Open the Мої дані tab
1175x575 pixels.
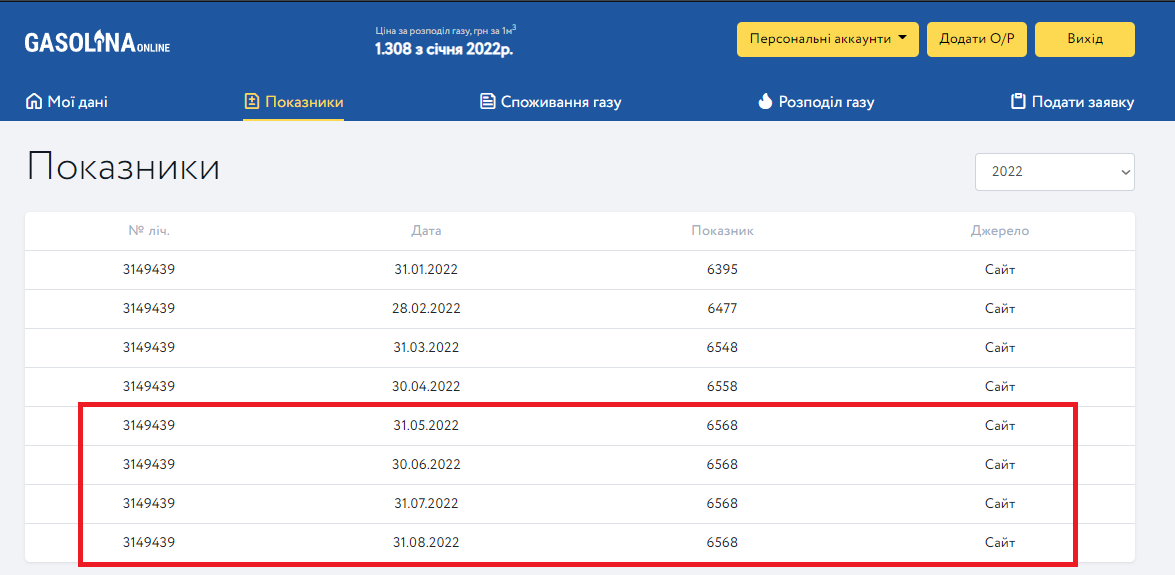67,101
